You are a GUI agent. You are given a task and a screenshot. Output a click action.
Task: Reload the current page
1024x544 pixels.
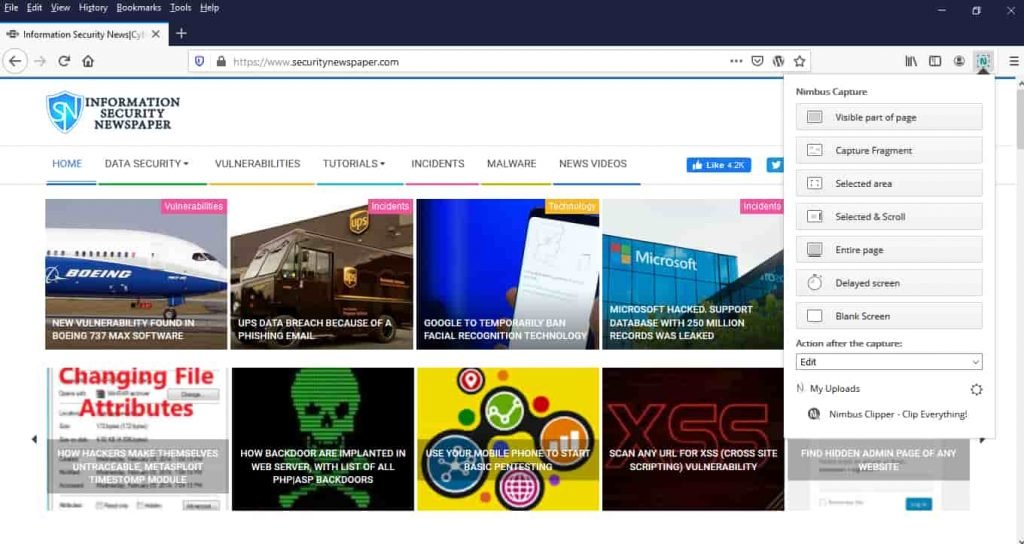64,61
